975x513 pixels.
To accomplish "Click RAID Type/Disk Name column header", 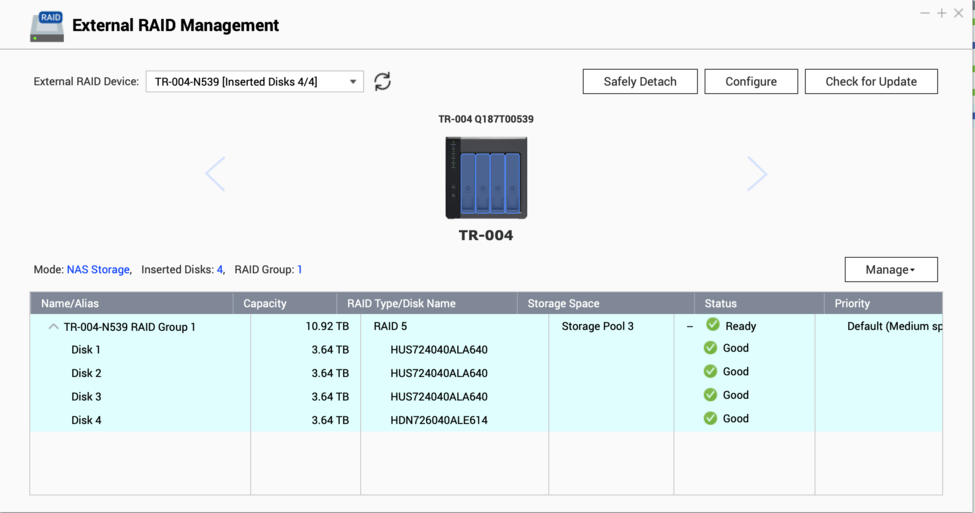I will point(427,303).
